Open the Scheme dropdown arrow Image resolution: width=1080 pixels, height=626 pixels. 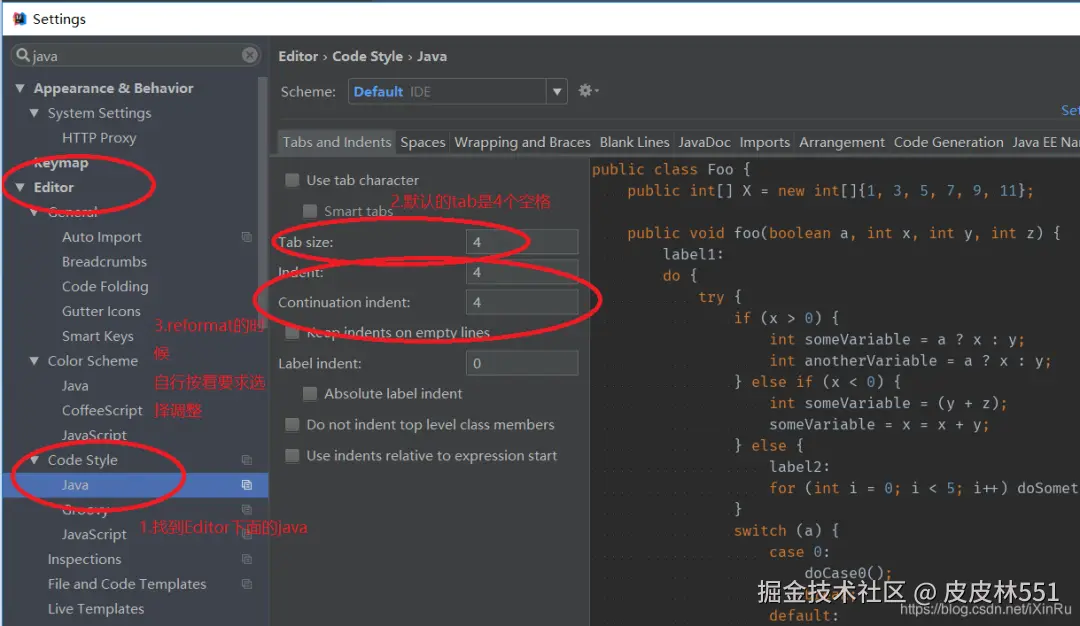click(557, 91)
